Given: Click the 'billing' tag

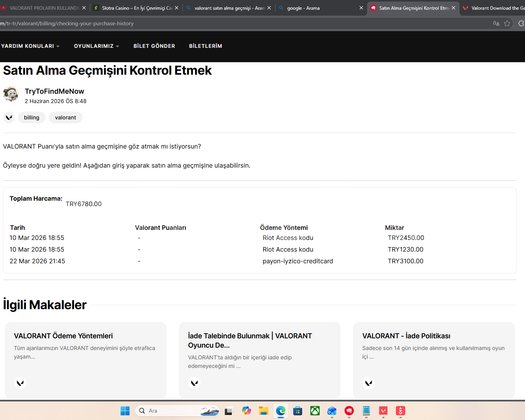Looking at the screenshot, I should click(x=31, y=118).
